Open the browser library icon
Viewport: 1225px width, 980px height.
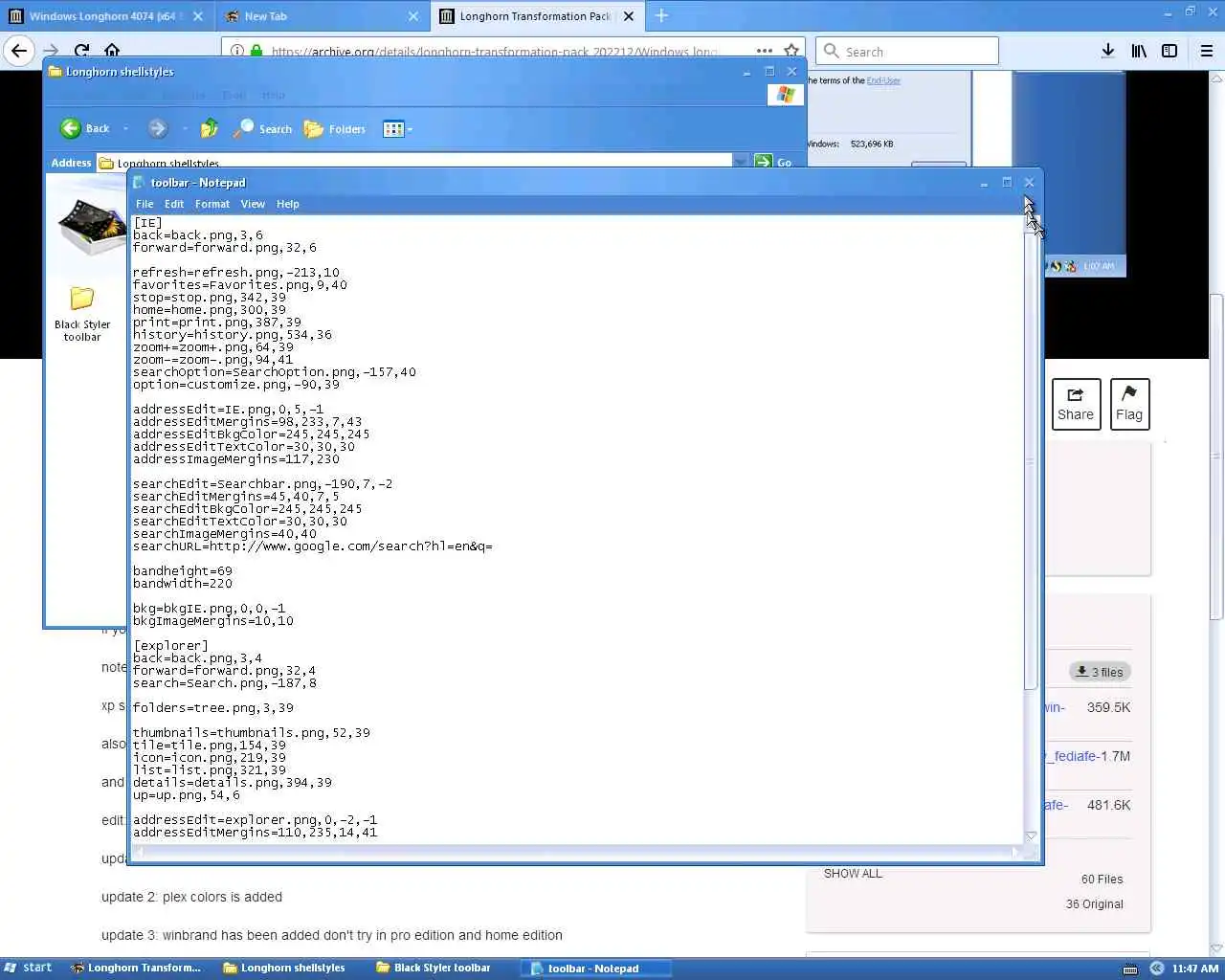click(1139, 51)
